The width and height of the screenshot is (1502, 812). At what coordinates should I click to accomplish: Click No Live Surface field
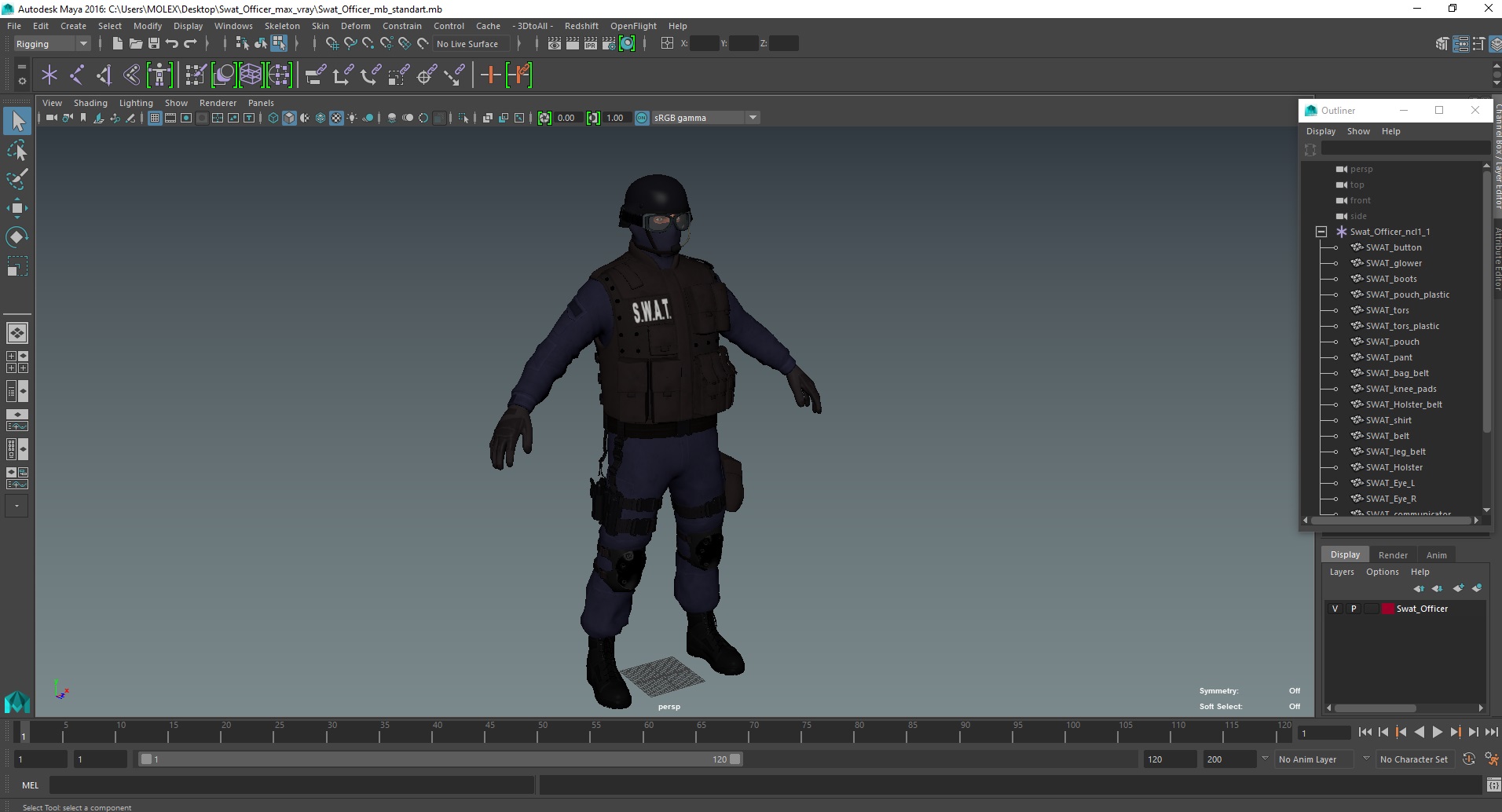(471, 44)
